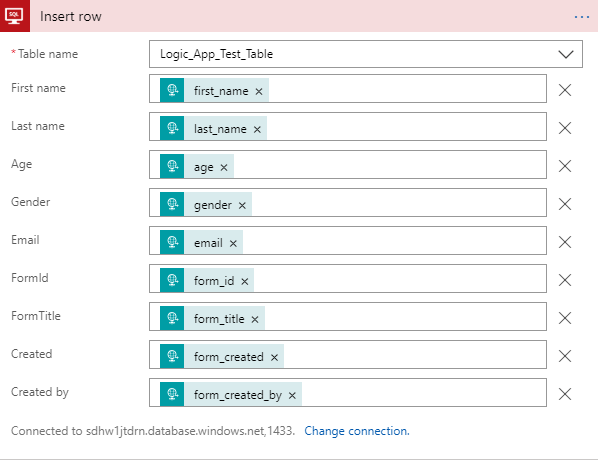Expand the Table name dropdown
Image resolution: width=598 pixels, height=460 pixels.
coord(566,54)
